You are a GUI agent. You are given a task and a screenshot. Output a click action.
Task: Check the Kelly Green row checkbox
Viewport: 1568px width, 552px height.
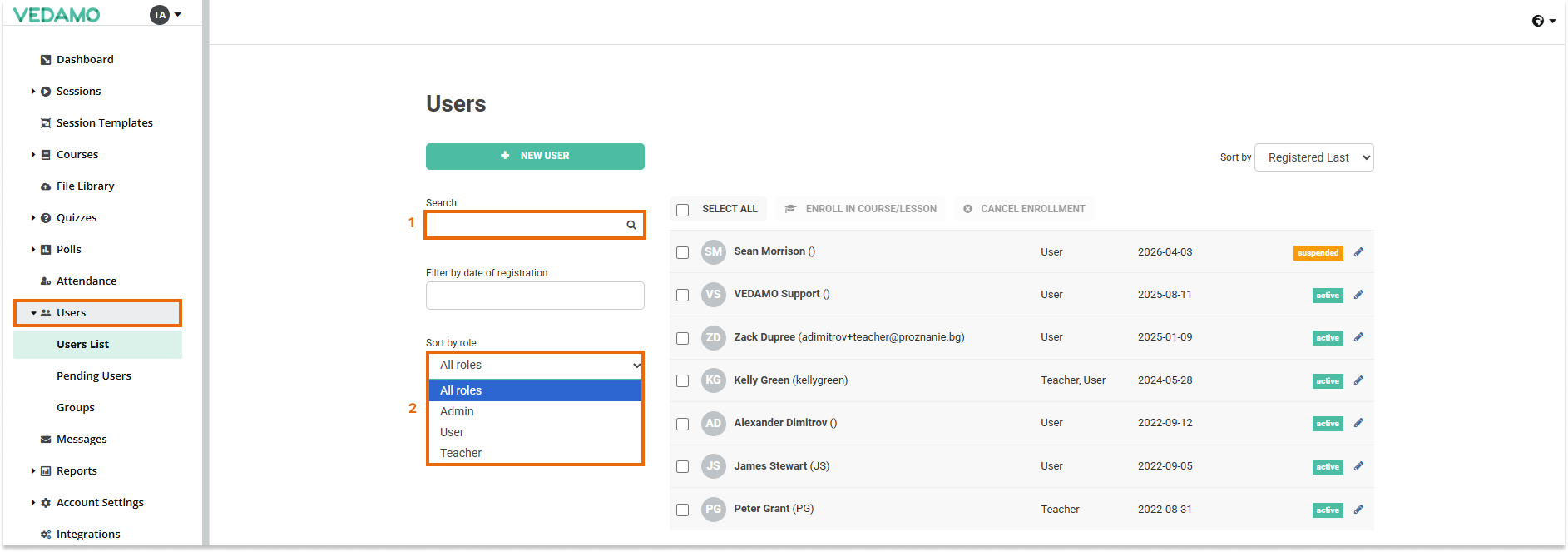click(x=683, y=380)
